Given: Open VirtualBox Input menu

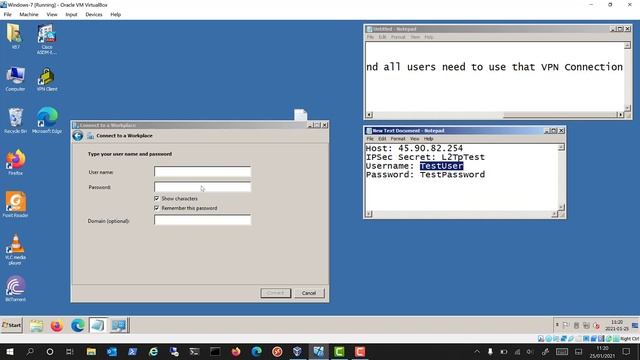Looking at the screenshot, I should coord(71,14).
